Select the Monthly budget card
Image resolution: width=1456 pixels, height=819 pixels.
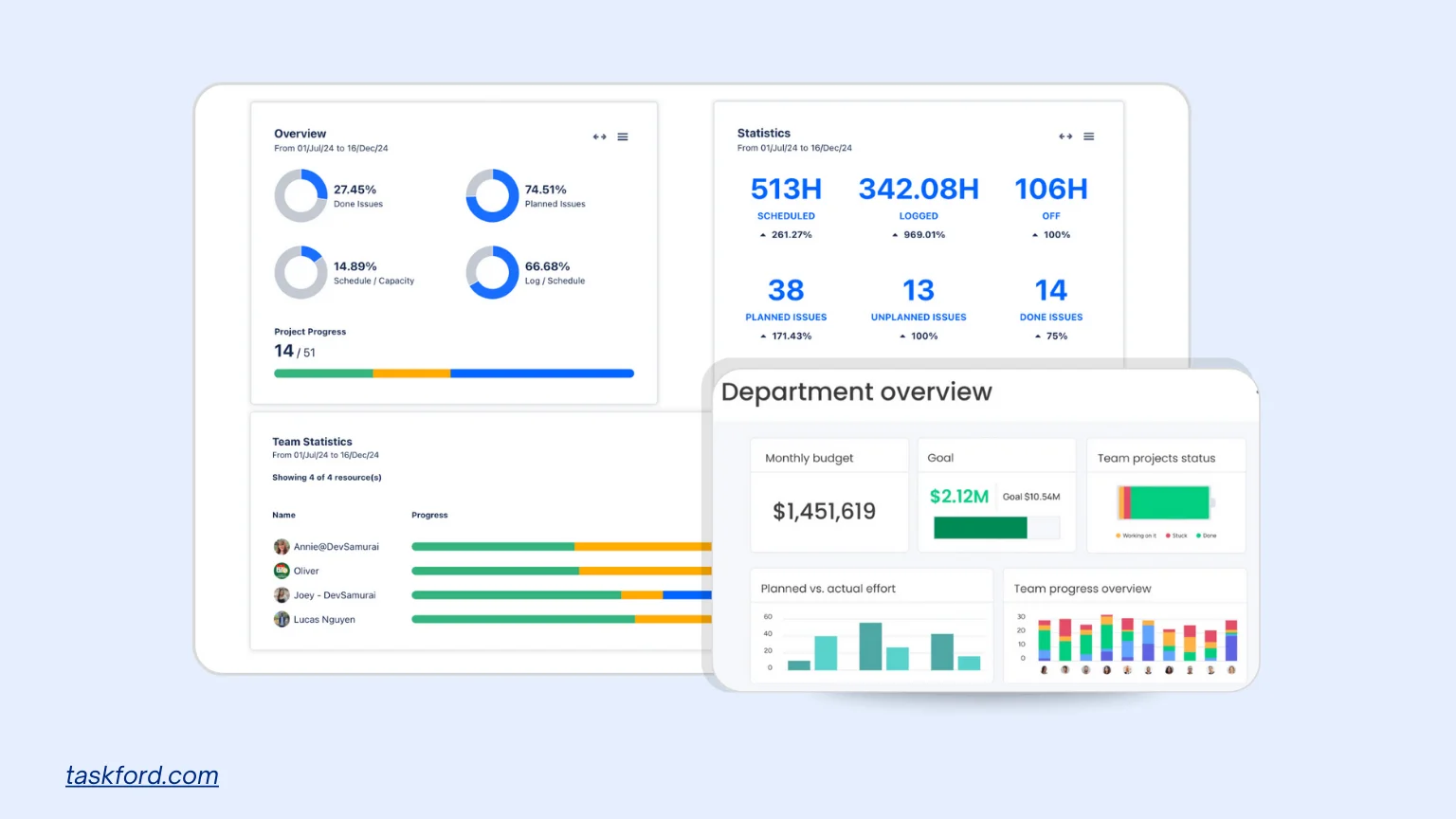point(828,495)
